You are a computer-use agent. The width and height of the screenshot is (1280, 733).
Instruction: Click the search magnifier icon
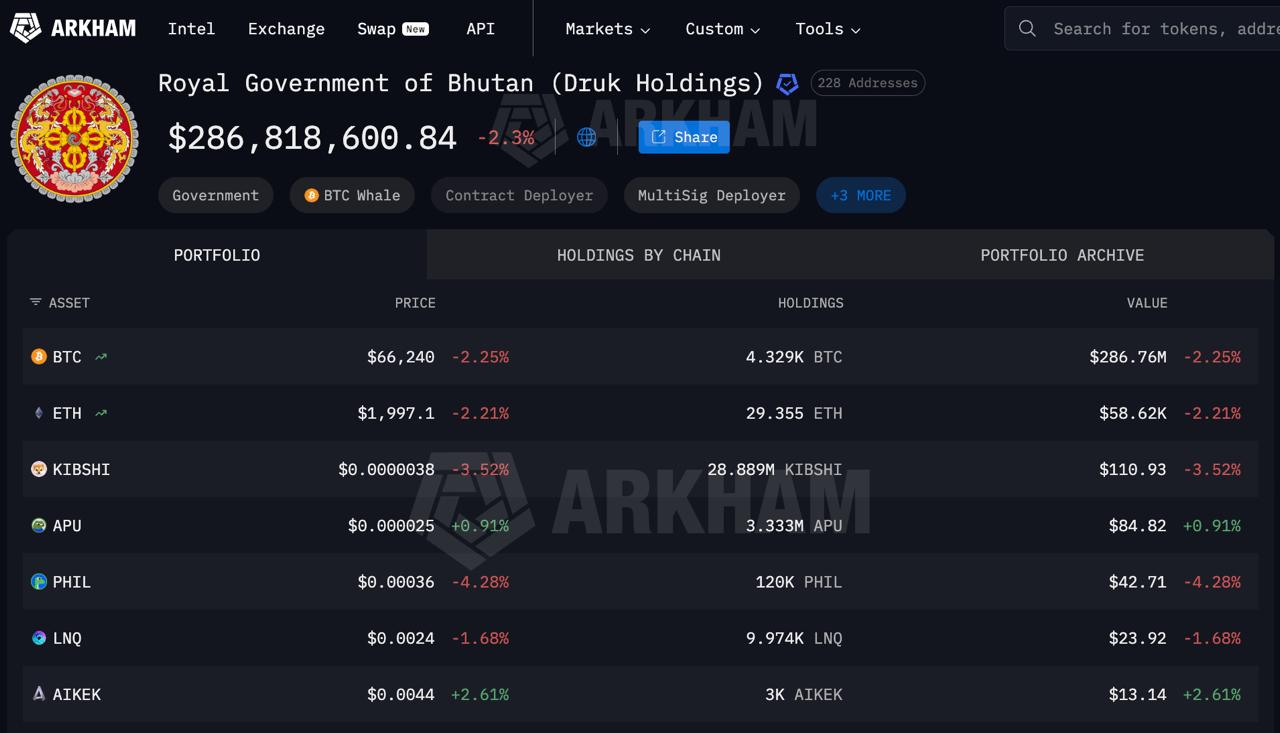pos(1027,29)
